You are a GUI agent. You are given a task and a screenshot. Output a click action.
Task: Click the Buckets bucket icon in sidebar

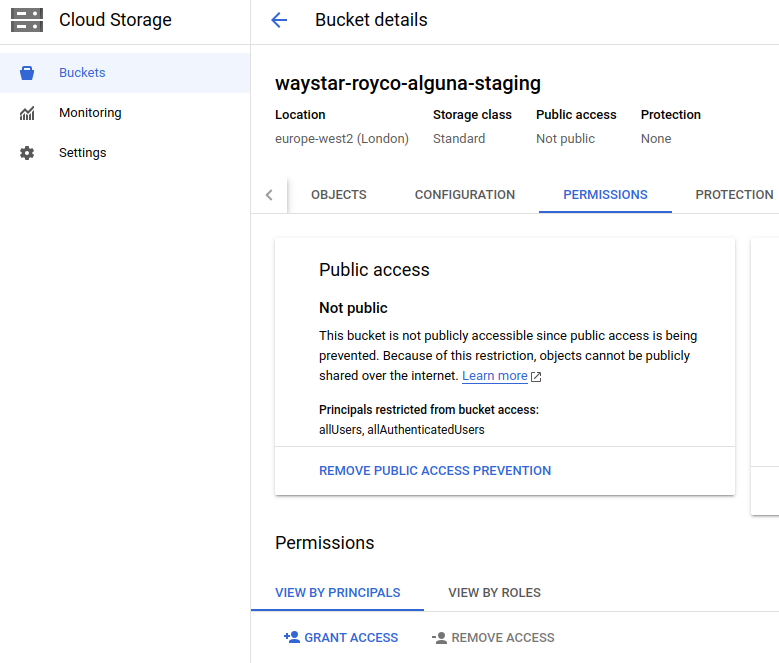click(27, 73)
